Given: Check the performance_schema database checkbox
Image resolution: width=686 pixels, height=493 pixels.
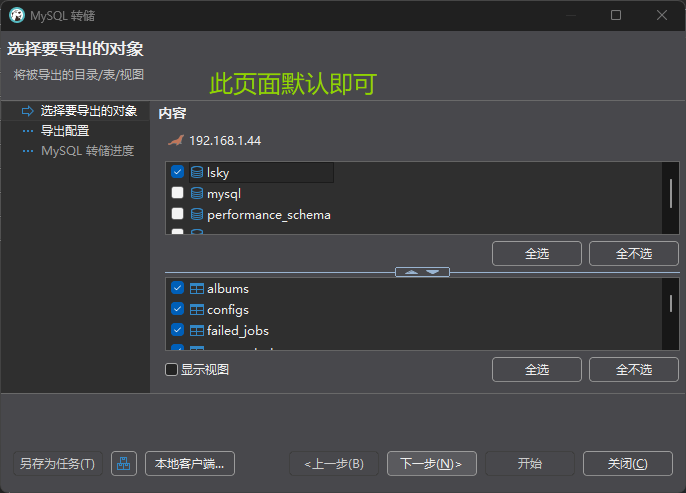Looking at the screenshot, I should [x=177, y=213].
